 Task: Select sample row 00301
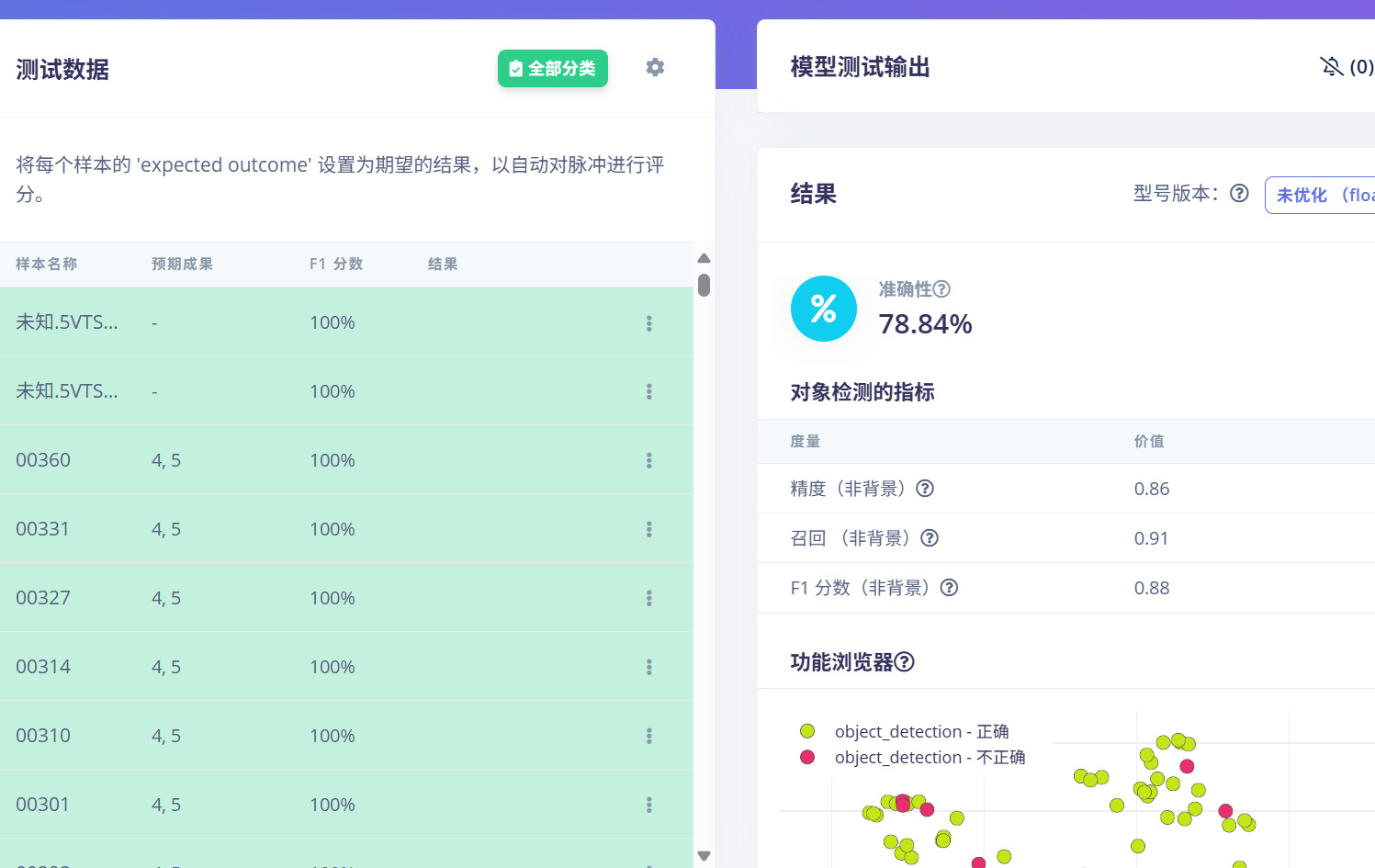(x=346, y=805)
